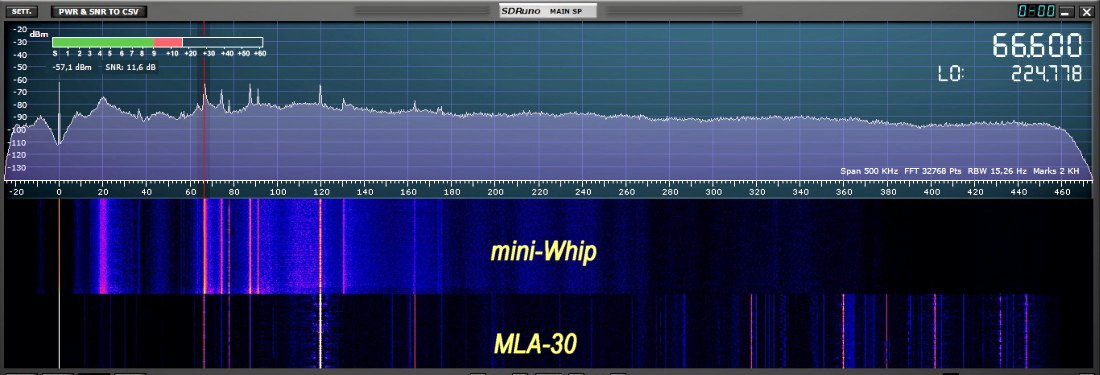Click the 0 kHz spike in spectrum
This screenshot has width=1100, height=375.
[59, 112]
